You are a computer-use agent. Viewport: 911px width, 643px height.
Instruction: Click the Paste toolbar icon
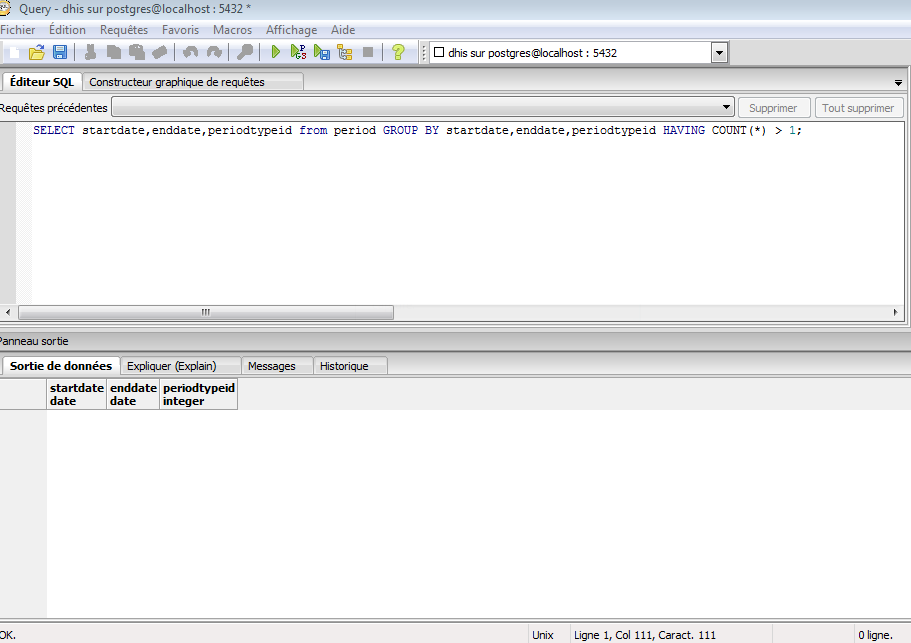tap(137, 52)
